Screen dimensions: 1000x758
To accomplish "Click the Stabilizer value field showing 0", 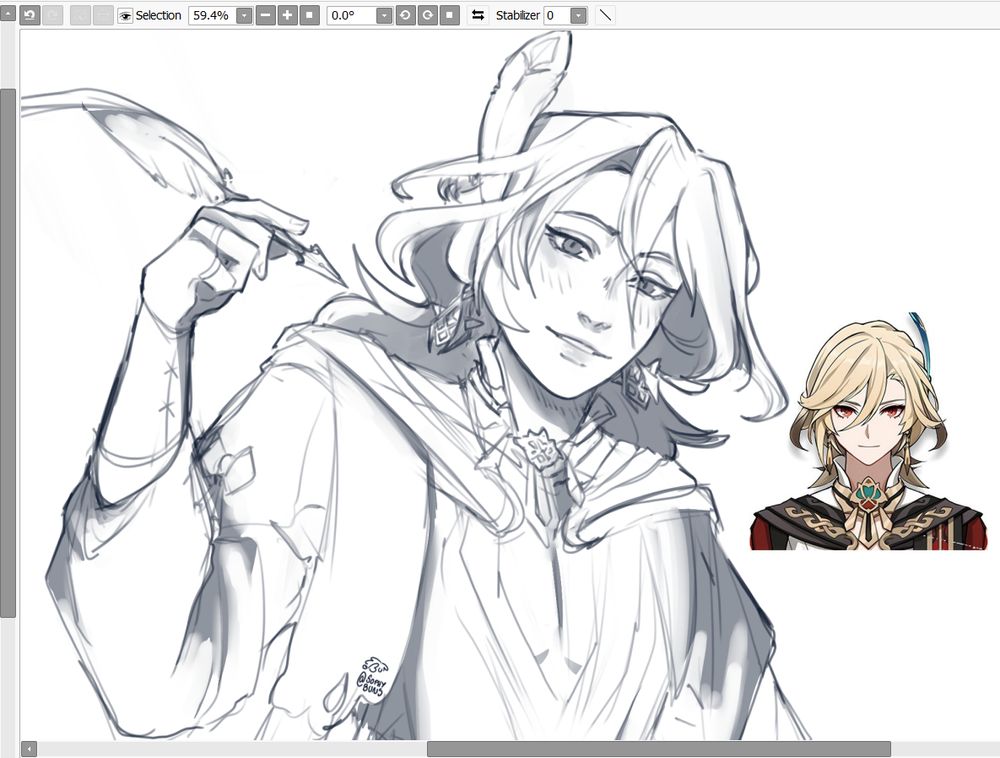I will (557, 16).
